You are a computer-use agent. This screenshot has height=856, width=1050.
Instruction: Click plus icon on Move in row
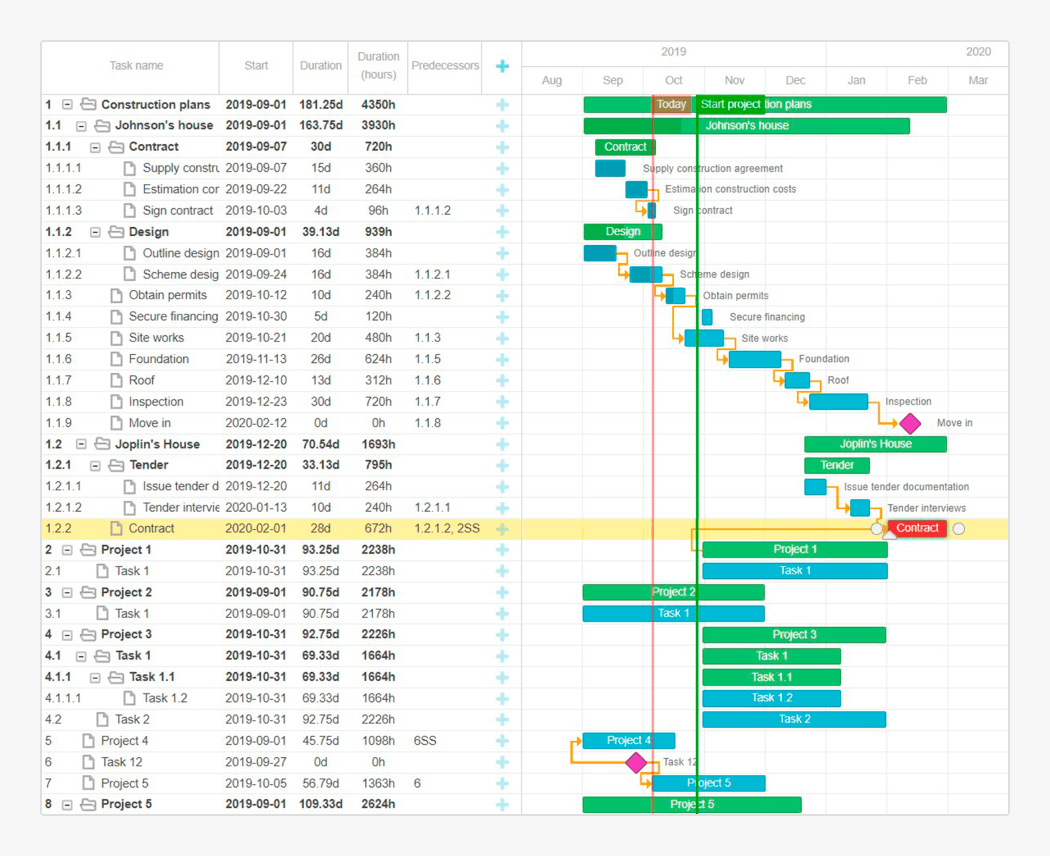coord(502,423)
